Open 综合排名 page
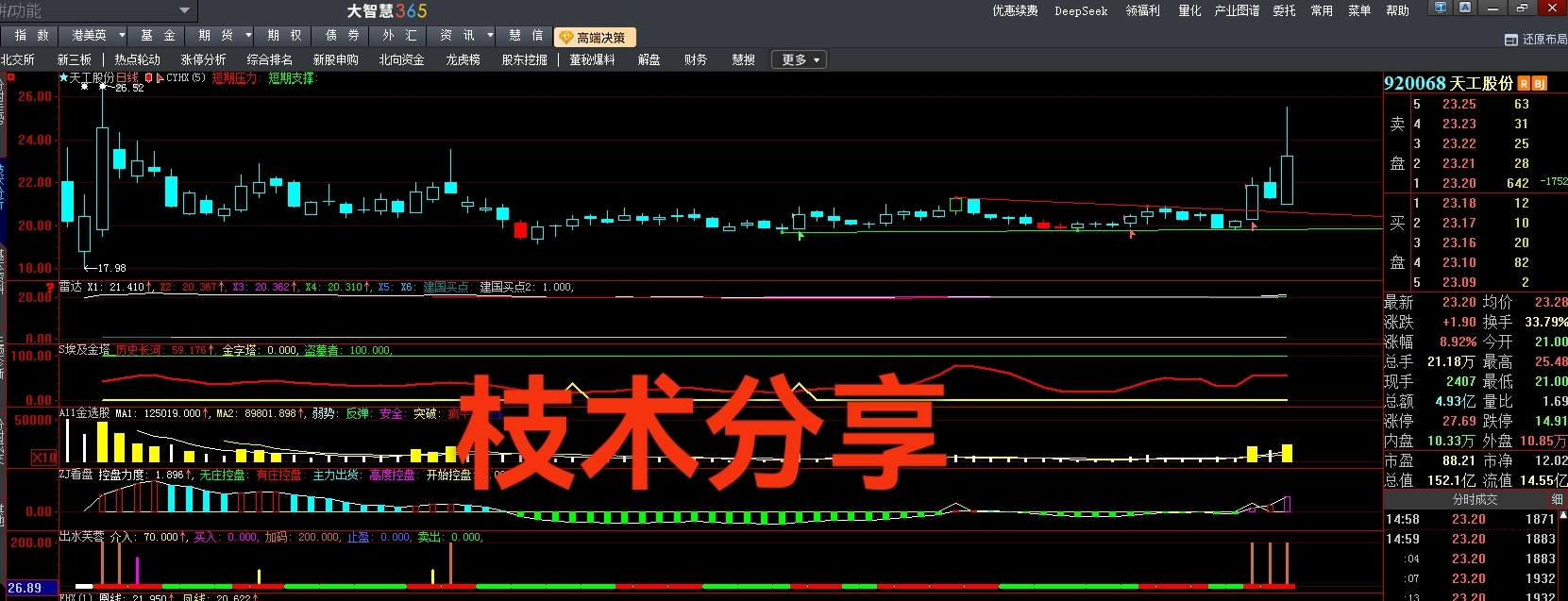 pyautogui.click(x=270, y=59)
